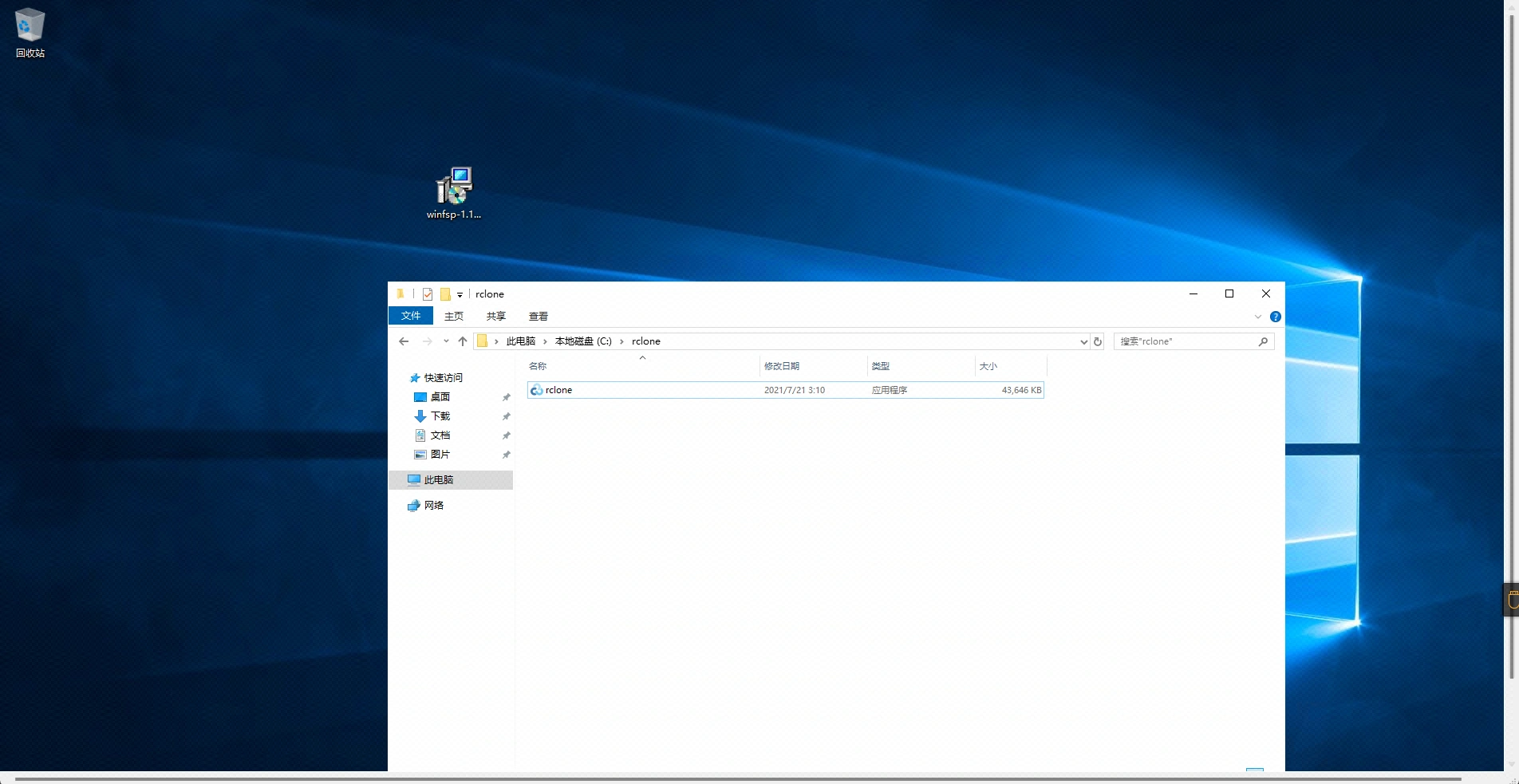The width and height of the screenshot is (1519, 784).
Task: Select the winfsp-1.1 installer desktop icon
Action: click(x=454, y=193)
